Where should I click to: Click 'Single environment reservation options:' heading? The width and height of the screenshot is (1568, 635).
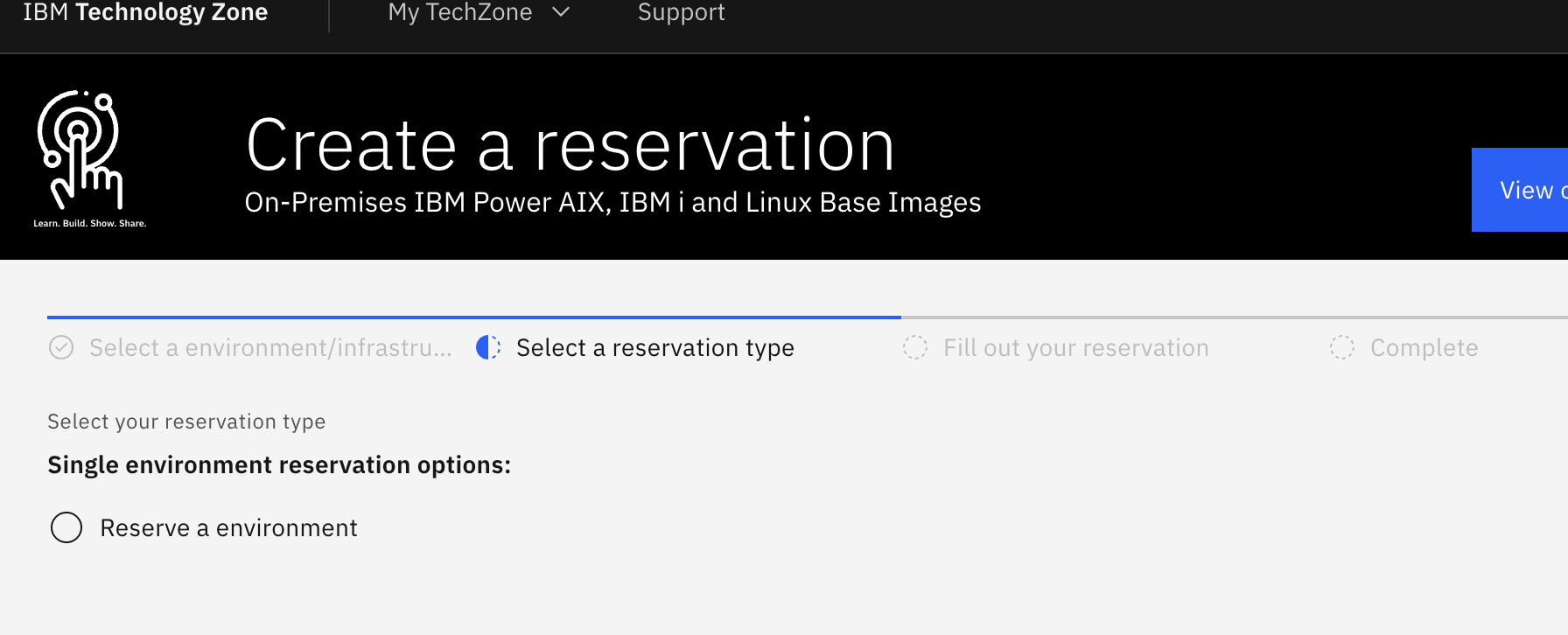tap(279, 465)
